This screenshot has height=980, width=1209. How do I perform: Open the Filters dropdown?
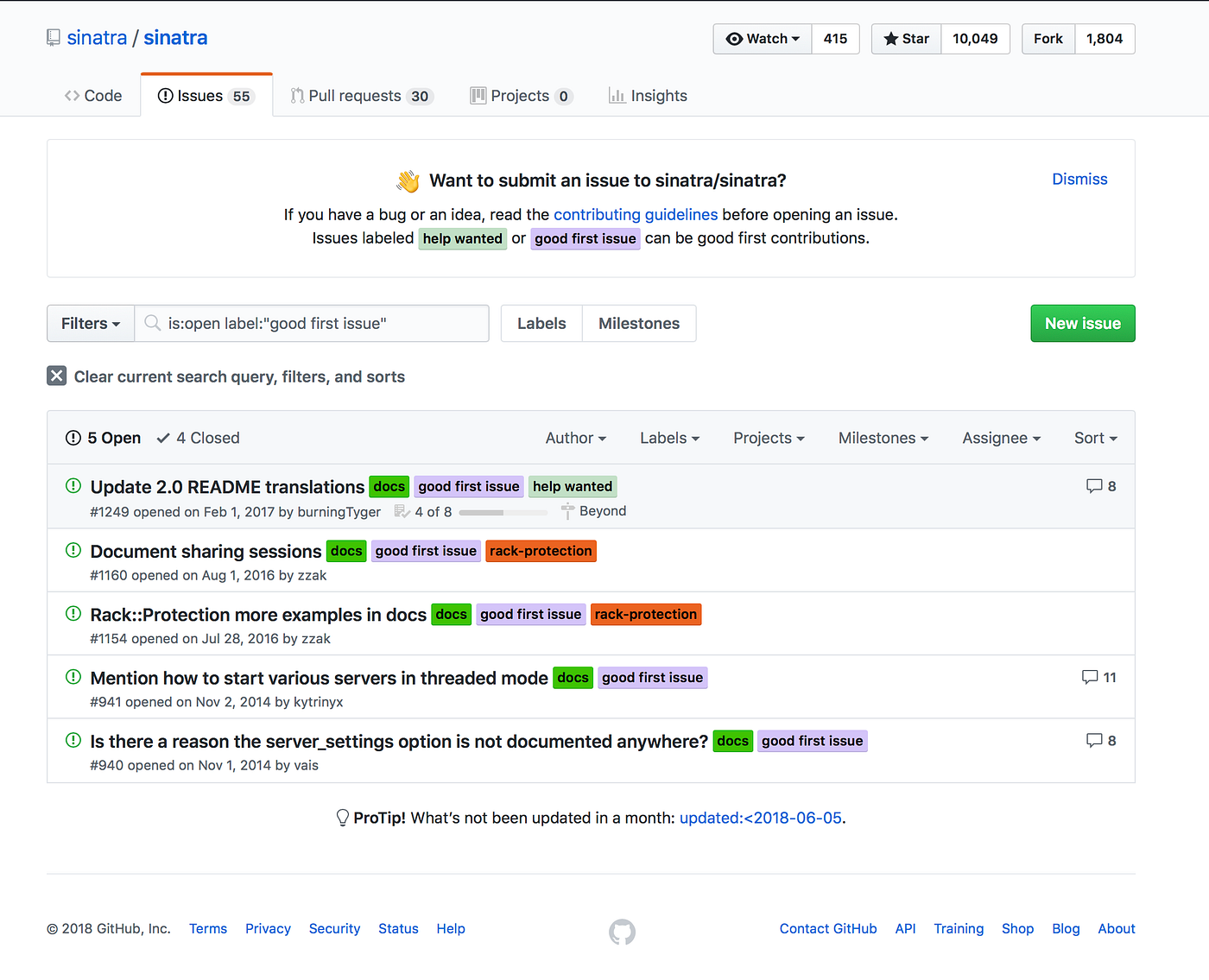coord(90,323)
